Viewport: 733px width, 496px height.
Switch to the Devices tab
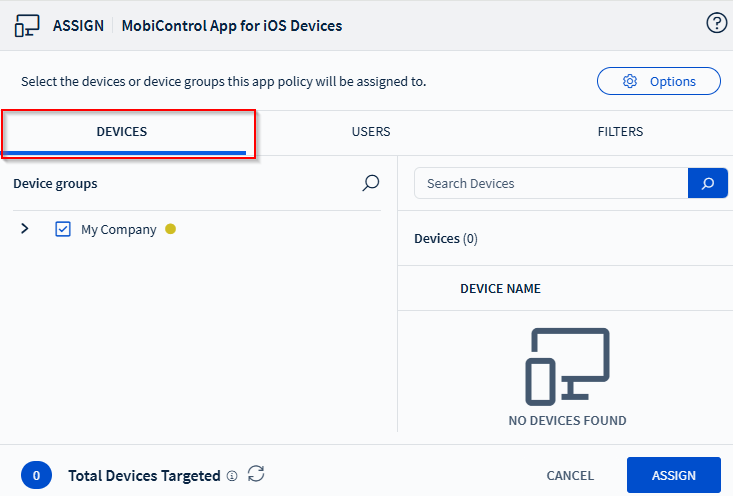(122, 132)
